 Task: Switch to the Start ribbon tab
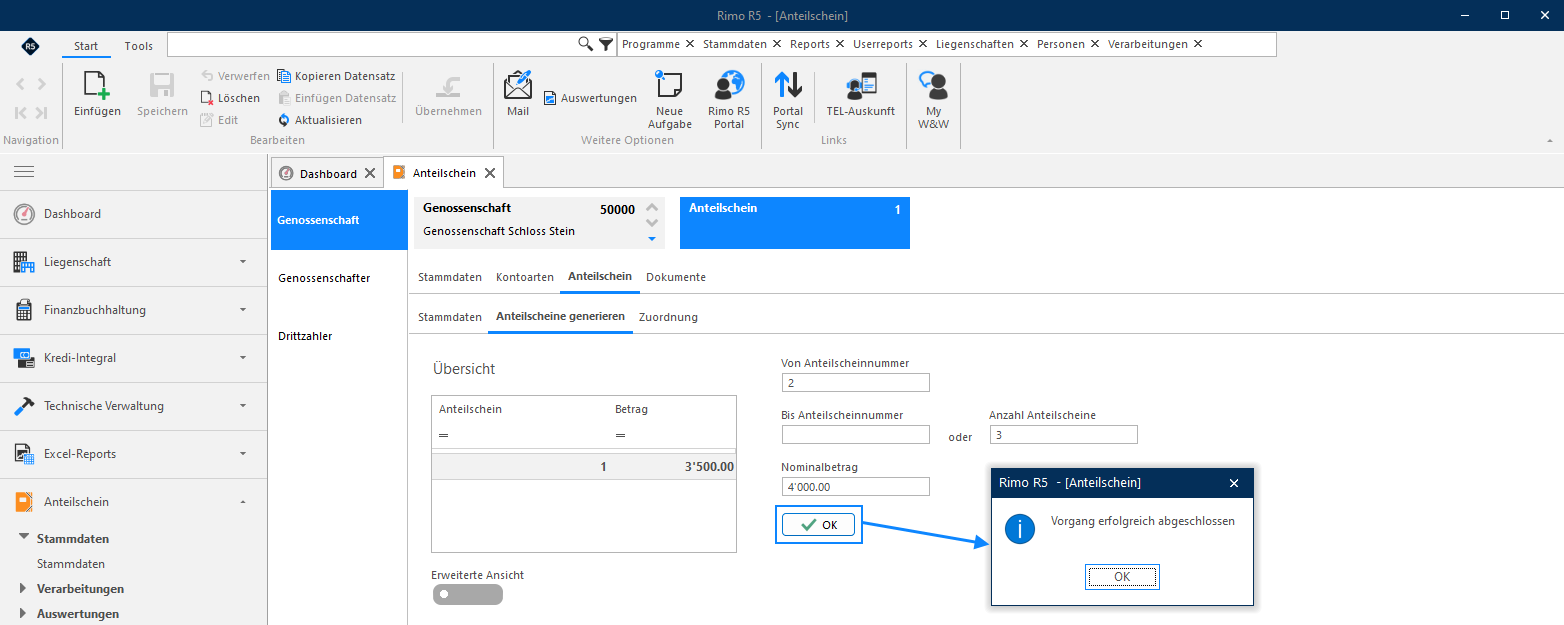[86, 46]
